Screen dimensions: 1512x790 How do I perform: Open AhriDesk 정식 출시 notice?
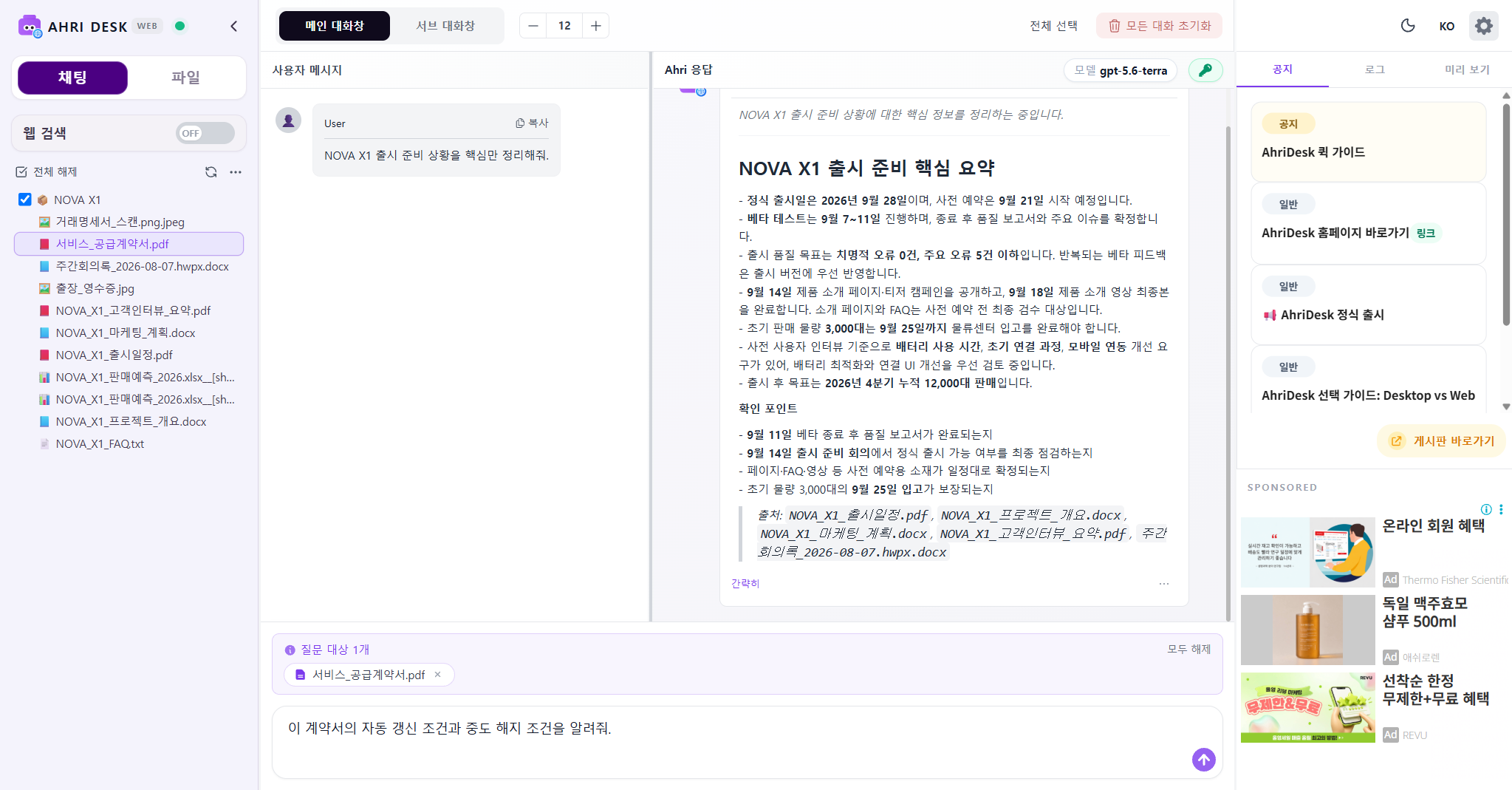click(x=1368, y=304)
